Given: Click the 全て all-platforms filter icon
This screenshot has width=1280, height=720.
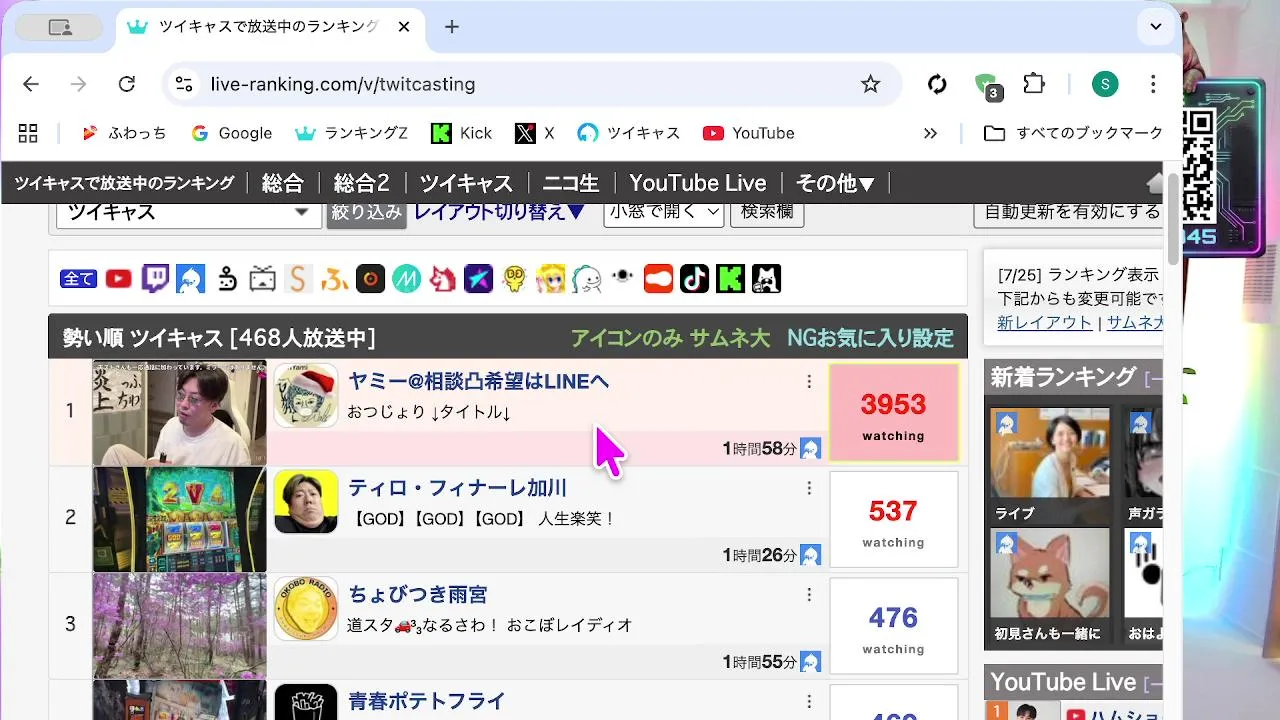Looking at the screenshot, I should [79, 279].
